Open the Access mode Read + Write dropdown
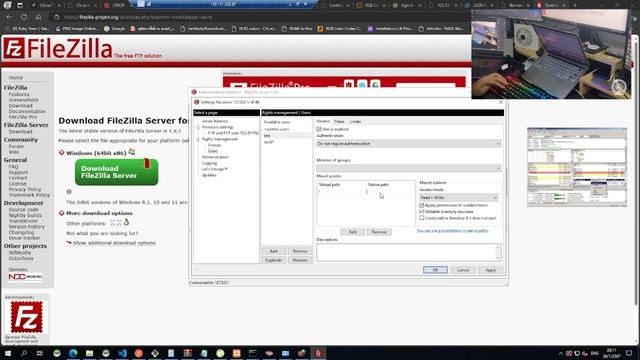The height and width of the screenshot is (360, 640). (459, 198)
